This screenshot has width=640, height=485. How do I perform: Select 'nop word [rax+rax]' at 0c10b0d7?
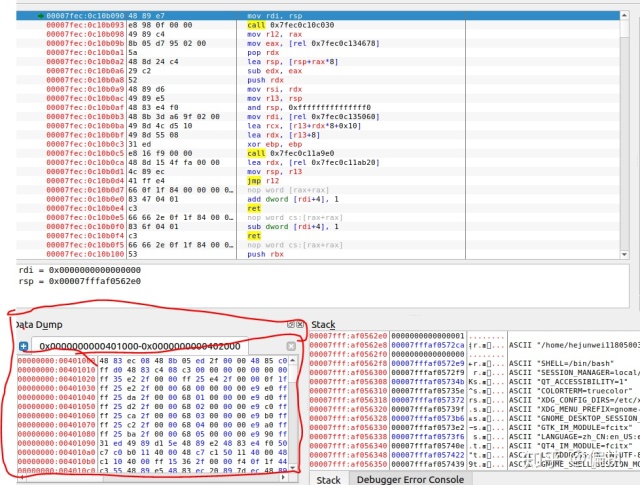pos(318,190)
